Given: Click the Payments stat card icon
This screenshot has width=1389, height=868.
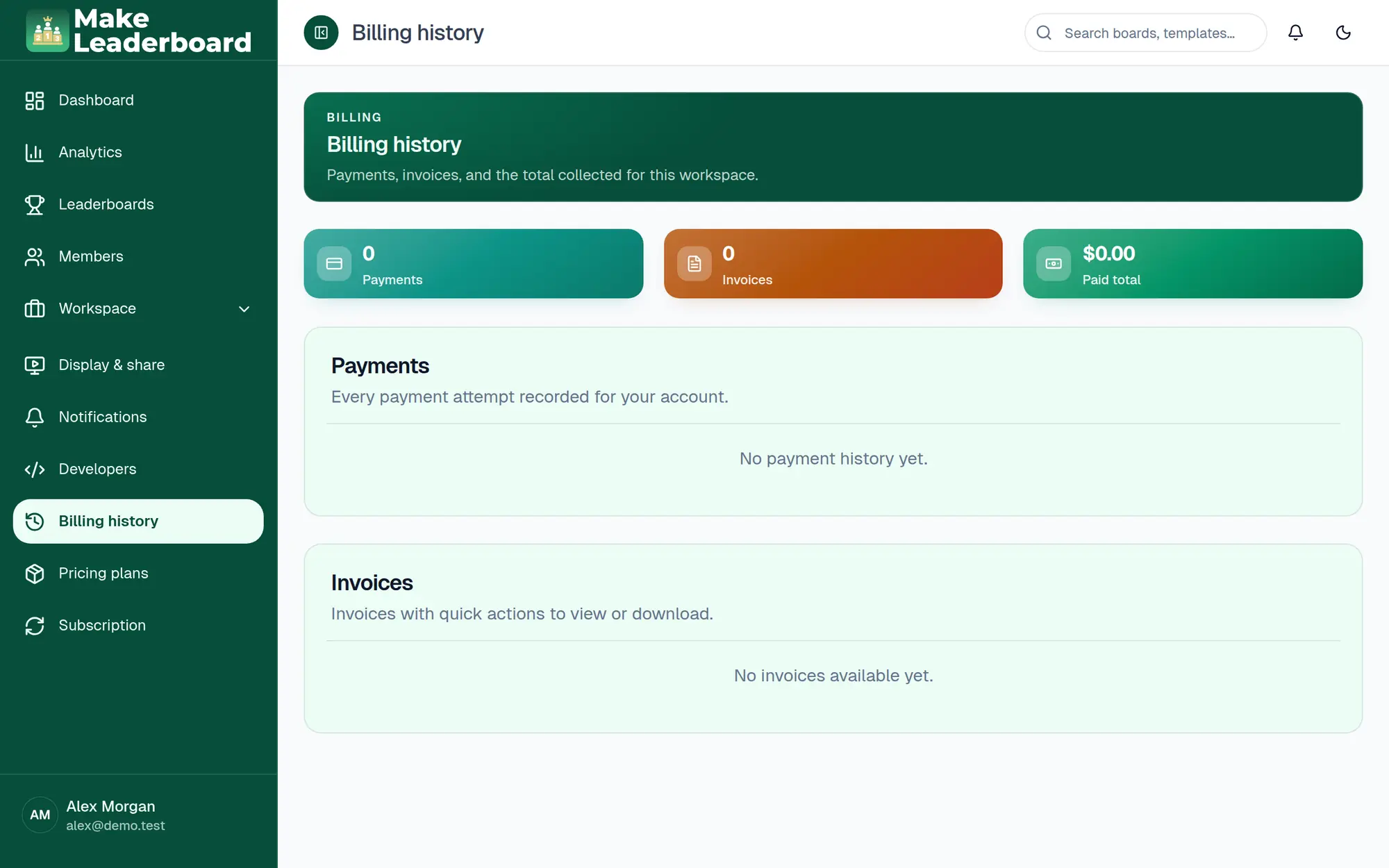Looking at the screenshot, I should point(334,264).
